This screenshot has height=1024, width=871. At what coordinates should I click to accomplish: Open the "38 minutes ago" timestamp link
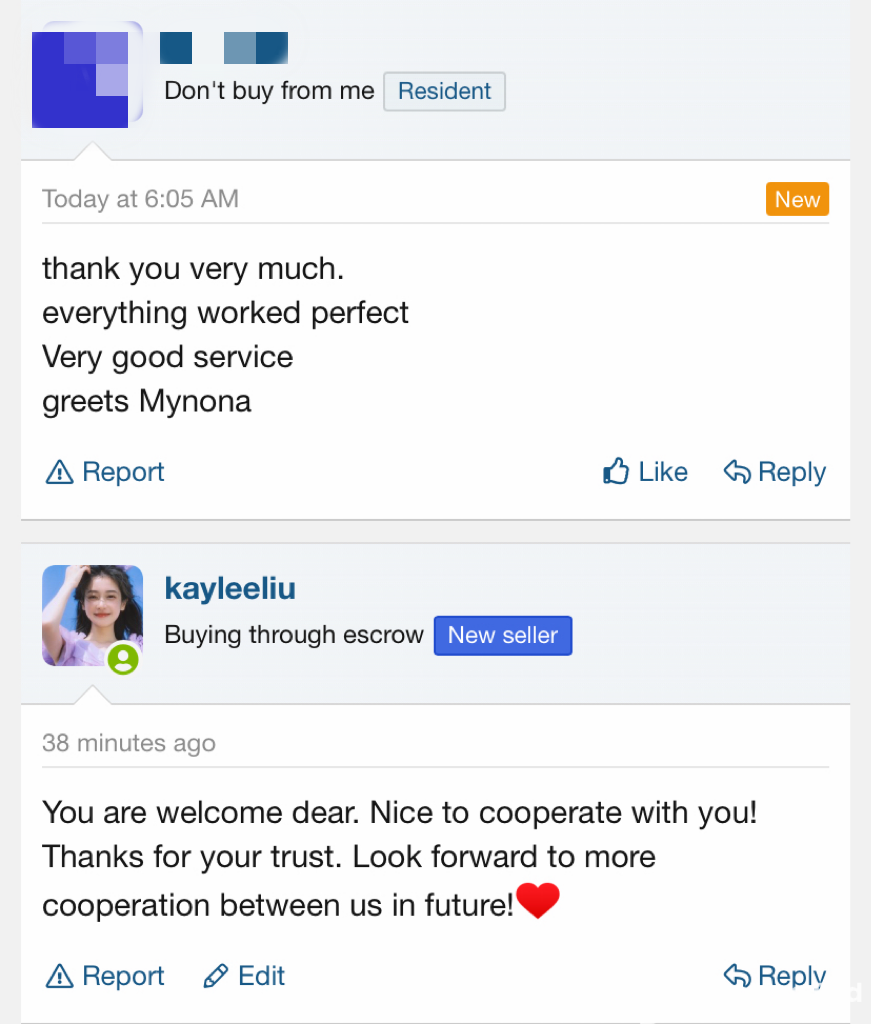click(x=129, y=743)
